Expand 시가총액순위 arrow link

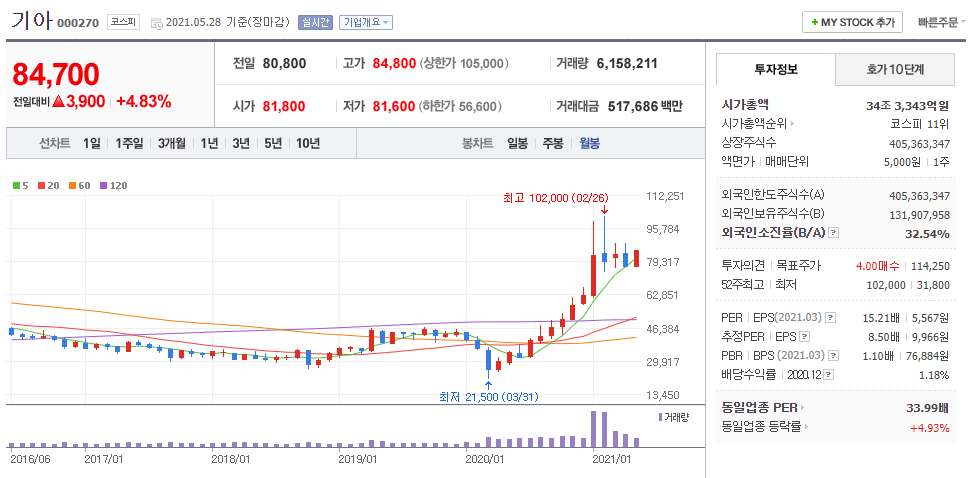756,123
